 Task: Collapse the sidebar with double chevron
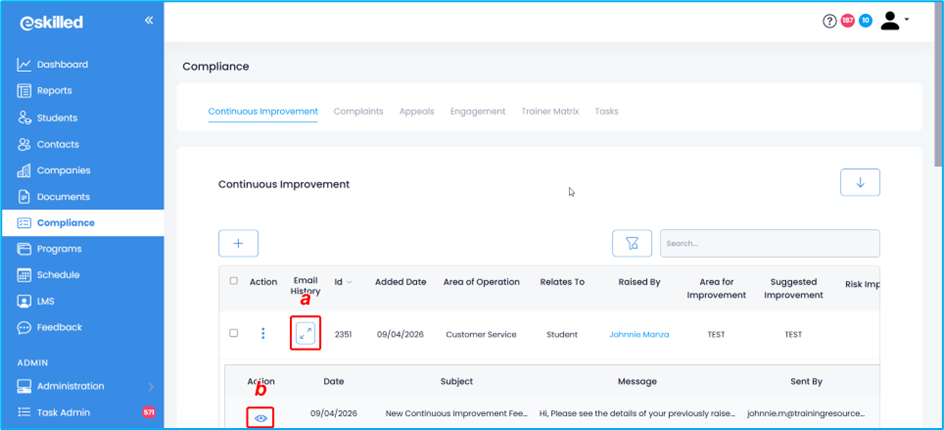tap(149, 20)
